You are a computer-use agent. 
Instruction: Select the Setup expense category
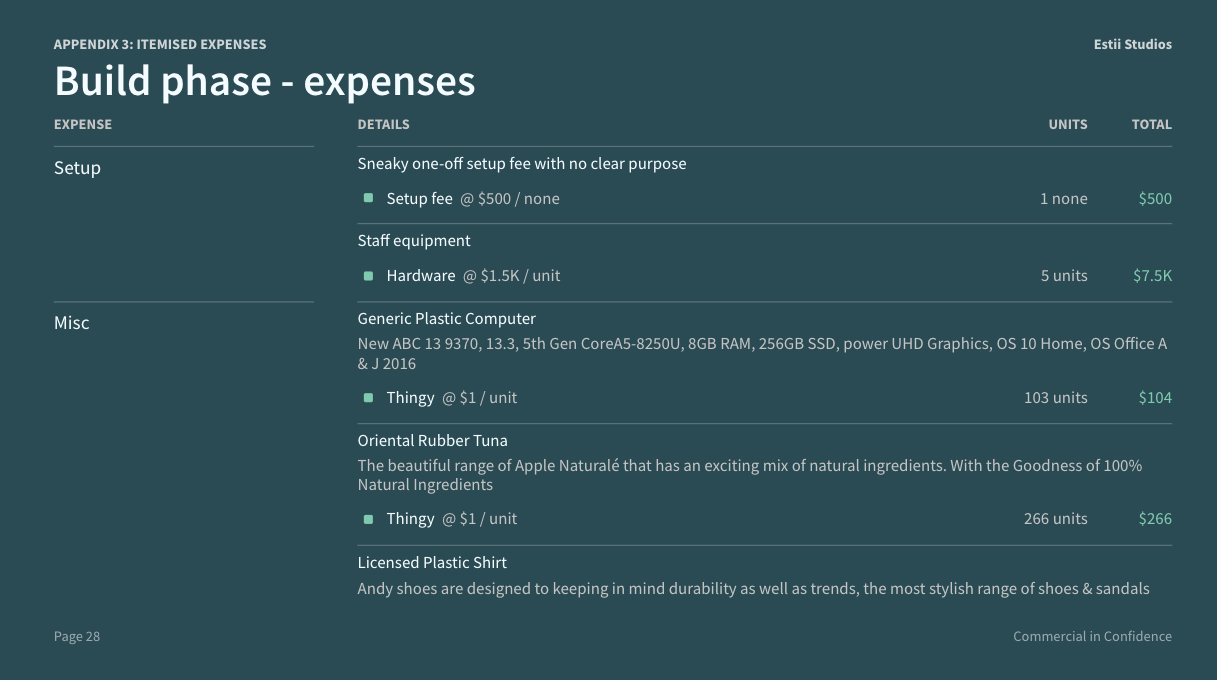click(x=77, y=168)
